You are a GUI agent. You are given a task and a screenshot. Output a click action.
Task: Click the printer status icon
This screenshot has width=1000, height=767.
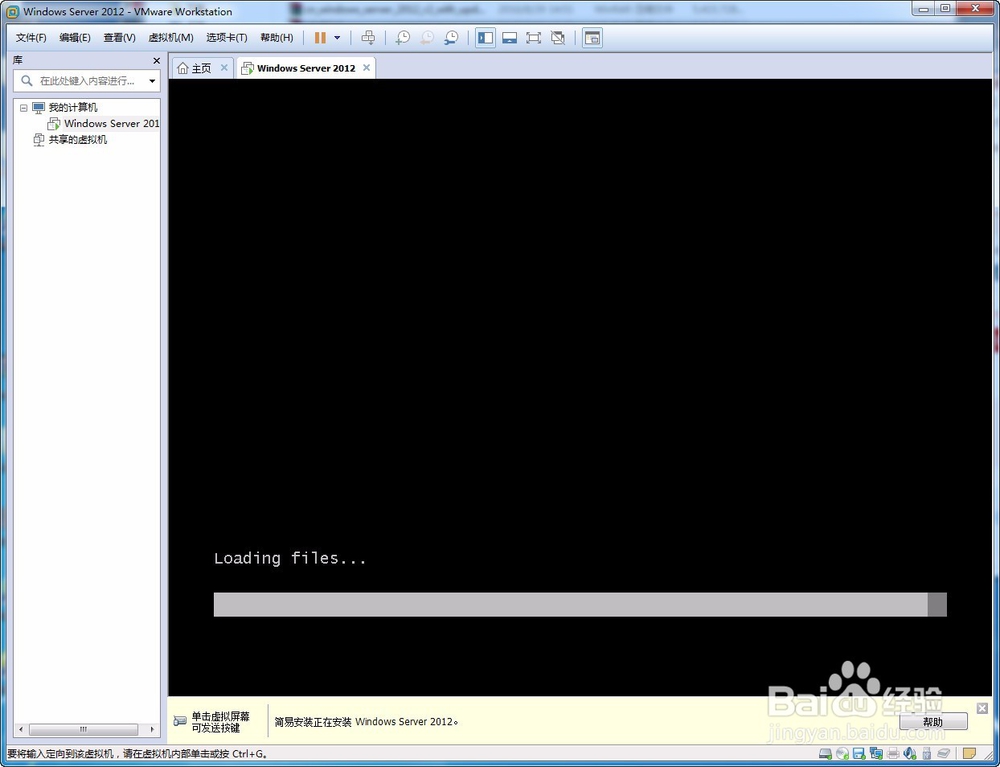coord(893,754)
